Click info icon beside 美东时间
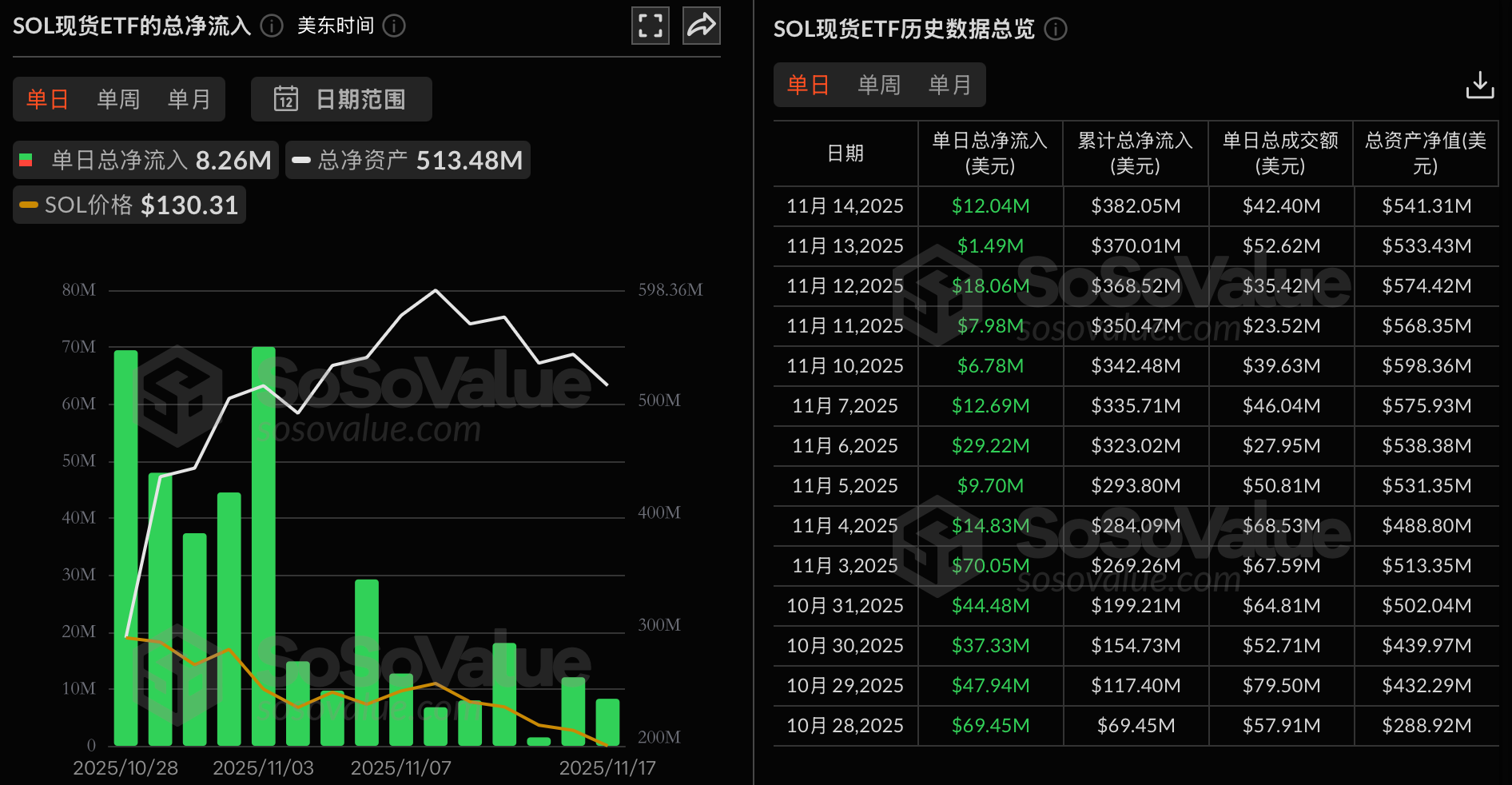 point(394,26)
